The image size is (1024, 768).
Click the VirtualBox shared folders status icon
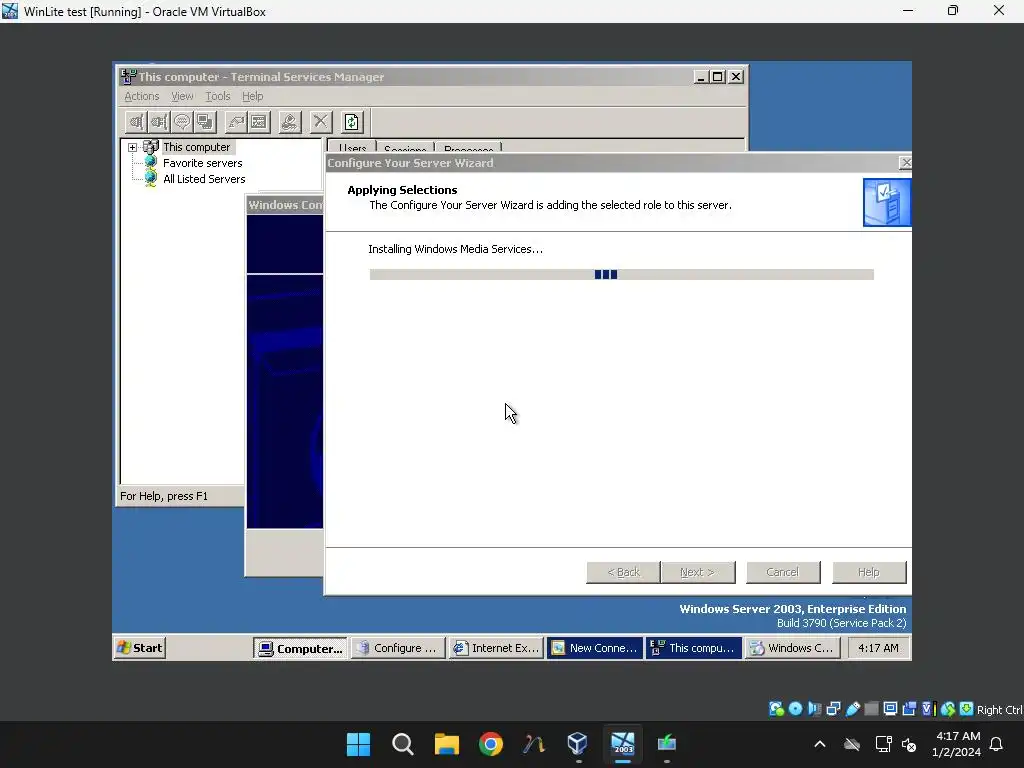[x=871, y=709]
